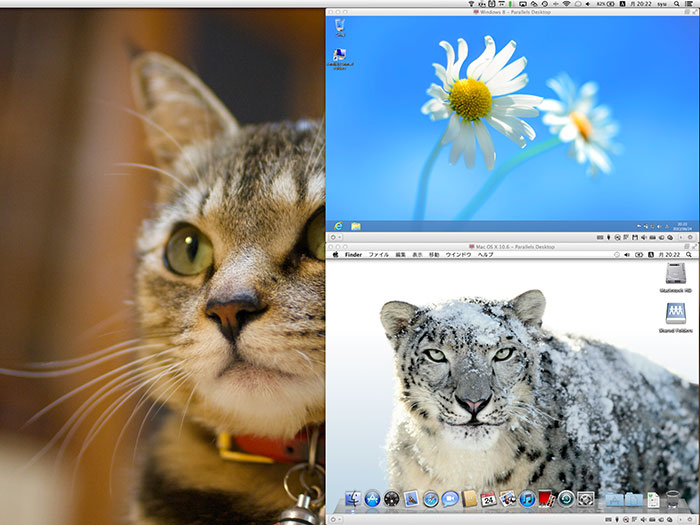The width and height of the screenshot is (700, 525).
Task: Open settings gear in Mac OS X VM status bar
Action: [690, 519]
